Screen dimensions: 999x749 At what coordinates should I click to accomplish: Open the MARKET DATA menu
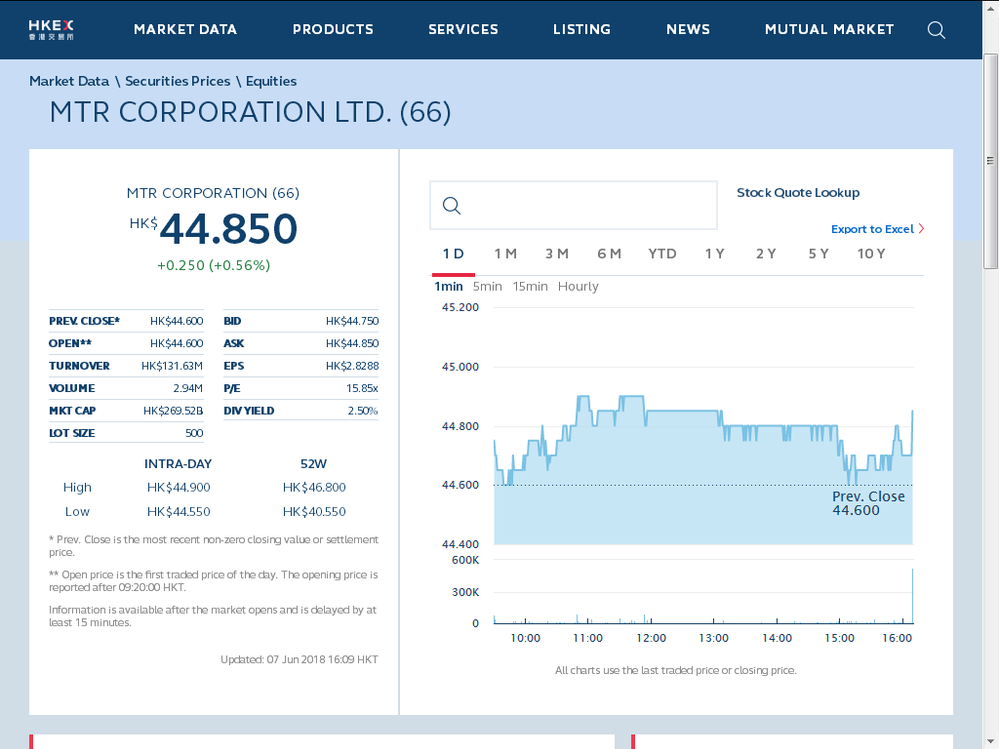(185, 30)
